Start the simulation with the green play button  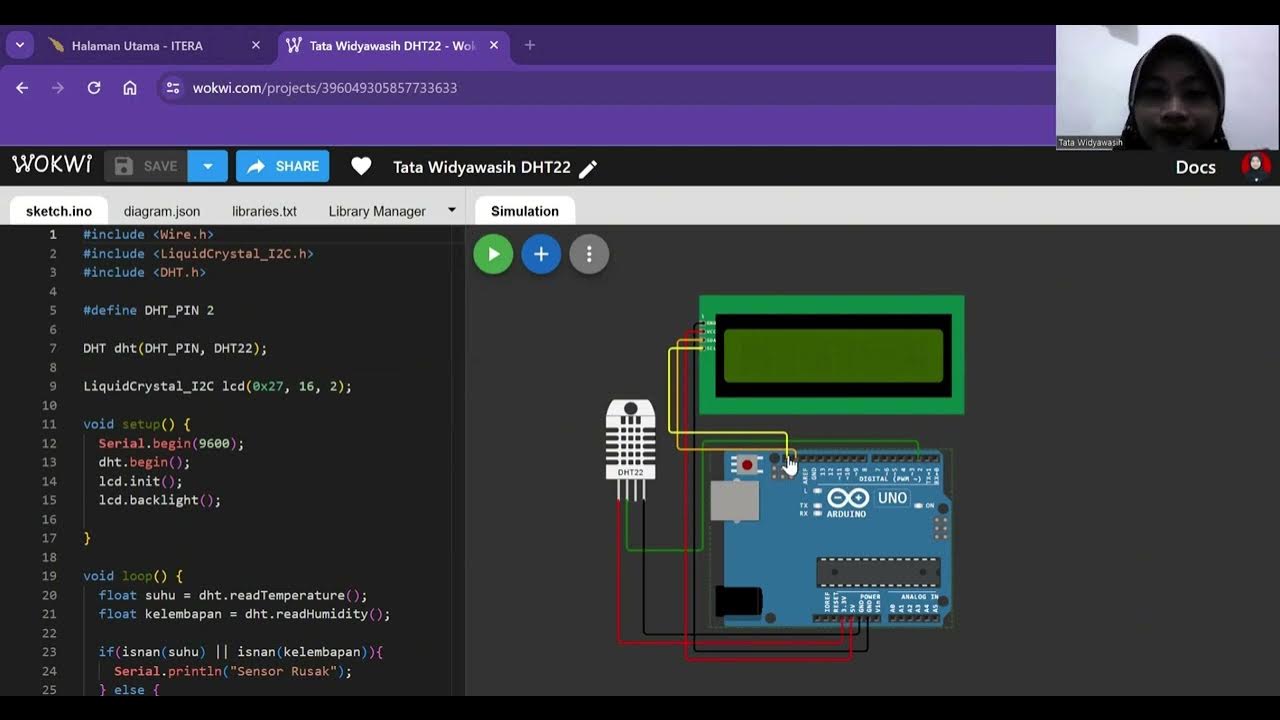point(493,254)
